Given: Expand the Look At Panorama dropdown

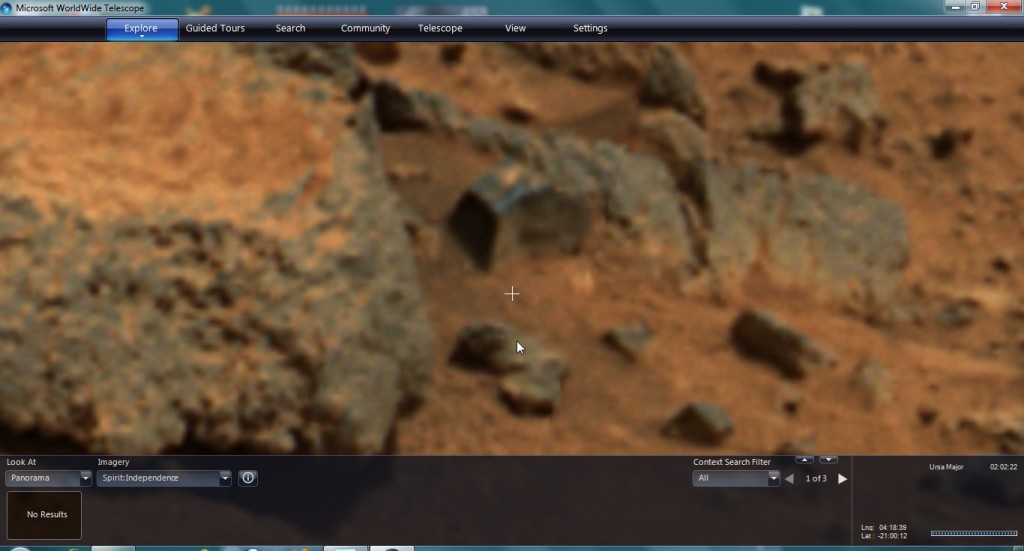Looking at the screenshot, I should coord(85,479).
